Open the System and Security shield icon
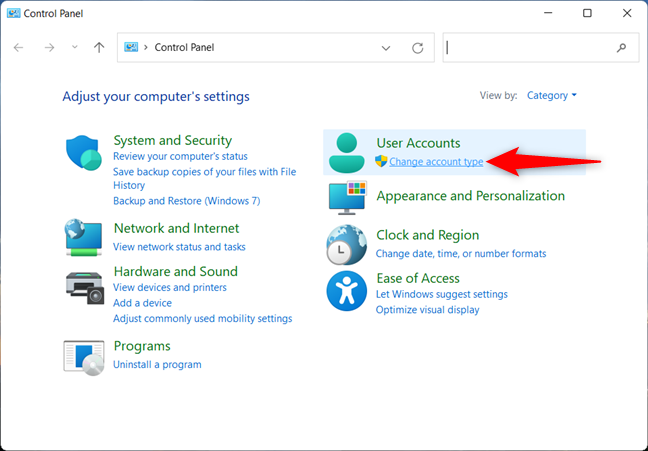This screenshot has height=451, width=648. (83, 153)
